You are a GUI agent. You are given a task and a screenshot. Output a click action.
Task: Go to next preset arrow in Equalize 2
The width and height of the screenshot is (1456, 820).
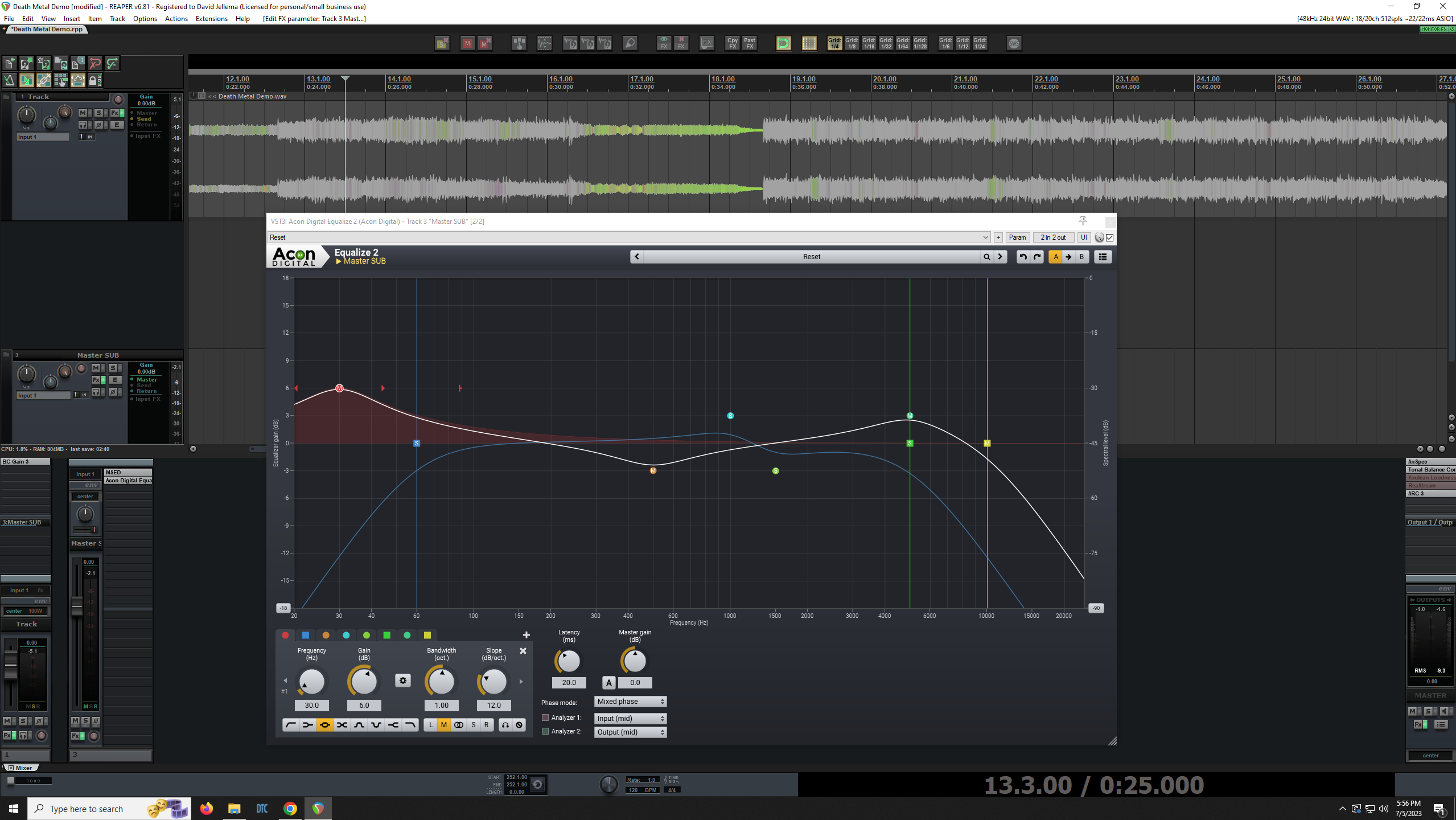click(x=1000, y=257)
